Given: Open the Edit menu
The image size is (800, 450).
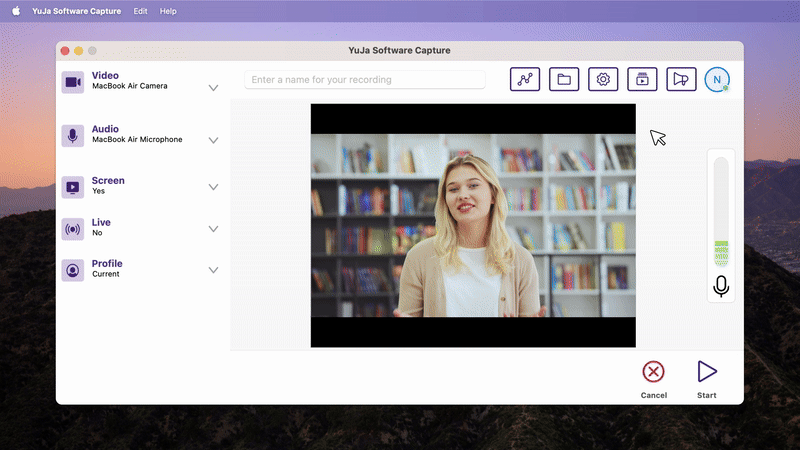Looking at the screenshot, I should coord(141,11).
